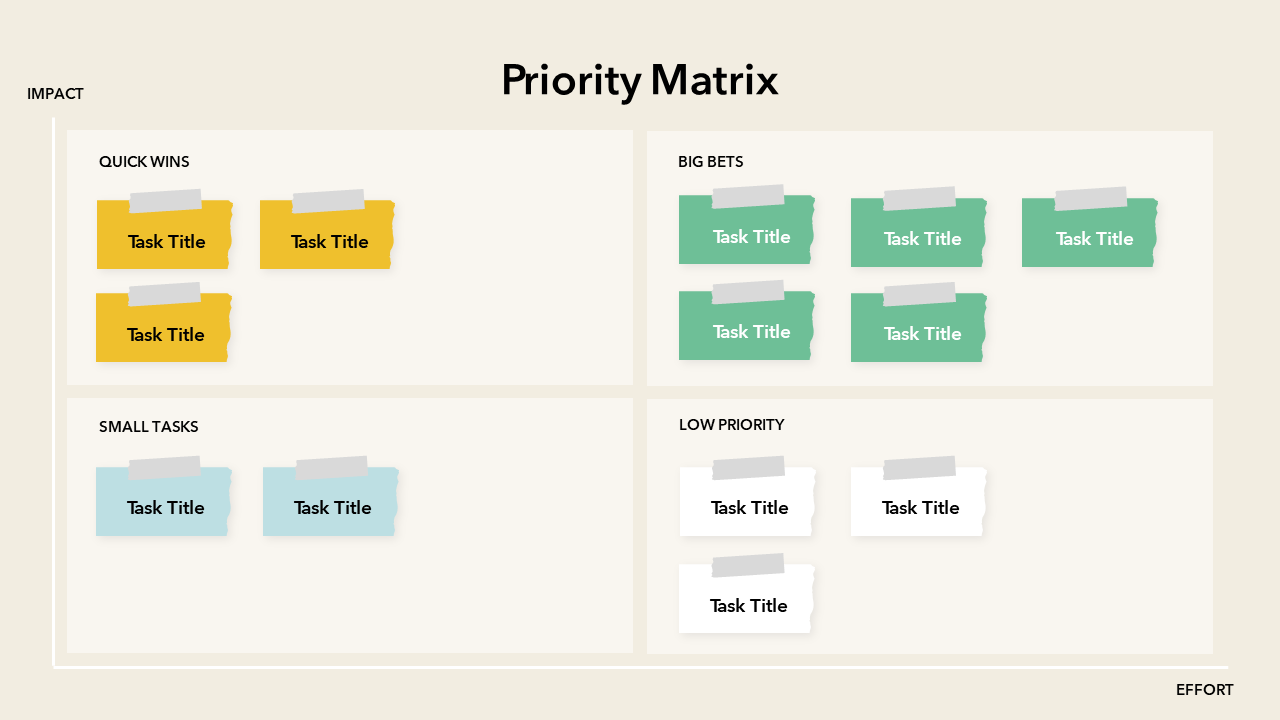
Task: Select first white note in Low Priority top row
Action: coord(747,505)
